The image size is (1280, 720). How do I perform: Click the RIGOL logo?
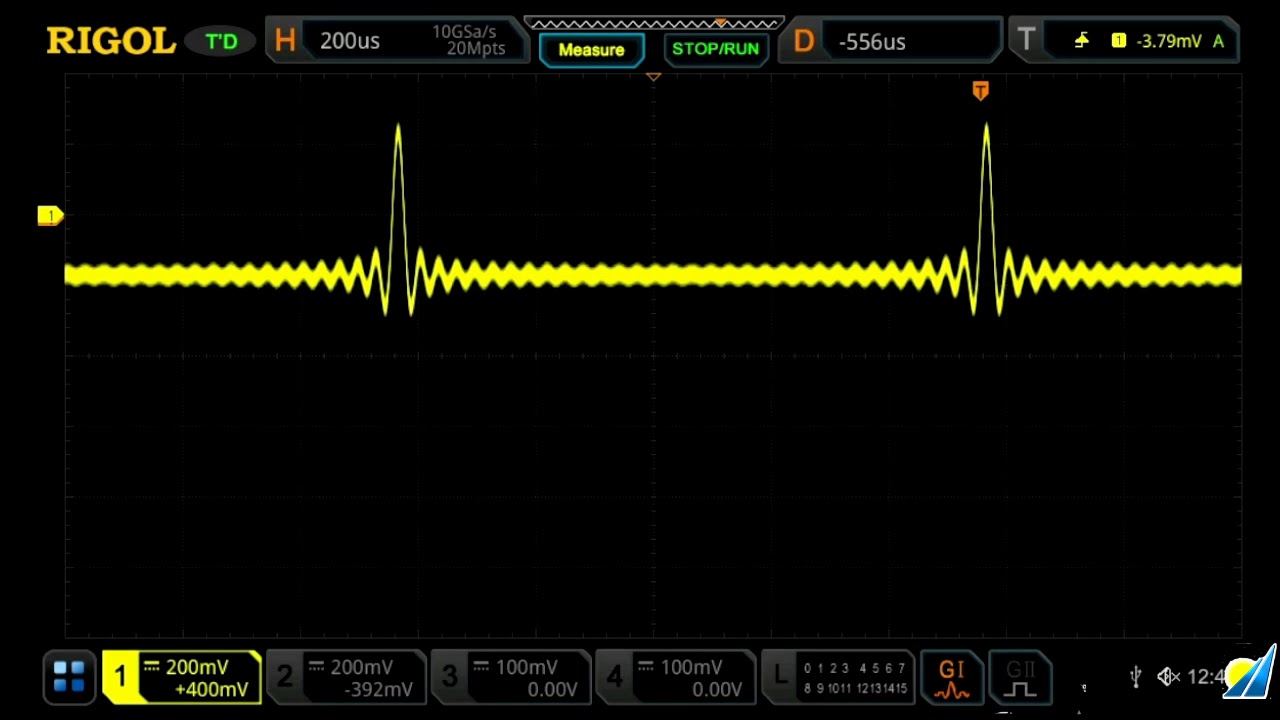[x=111, y=41]
